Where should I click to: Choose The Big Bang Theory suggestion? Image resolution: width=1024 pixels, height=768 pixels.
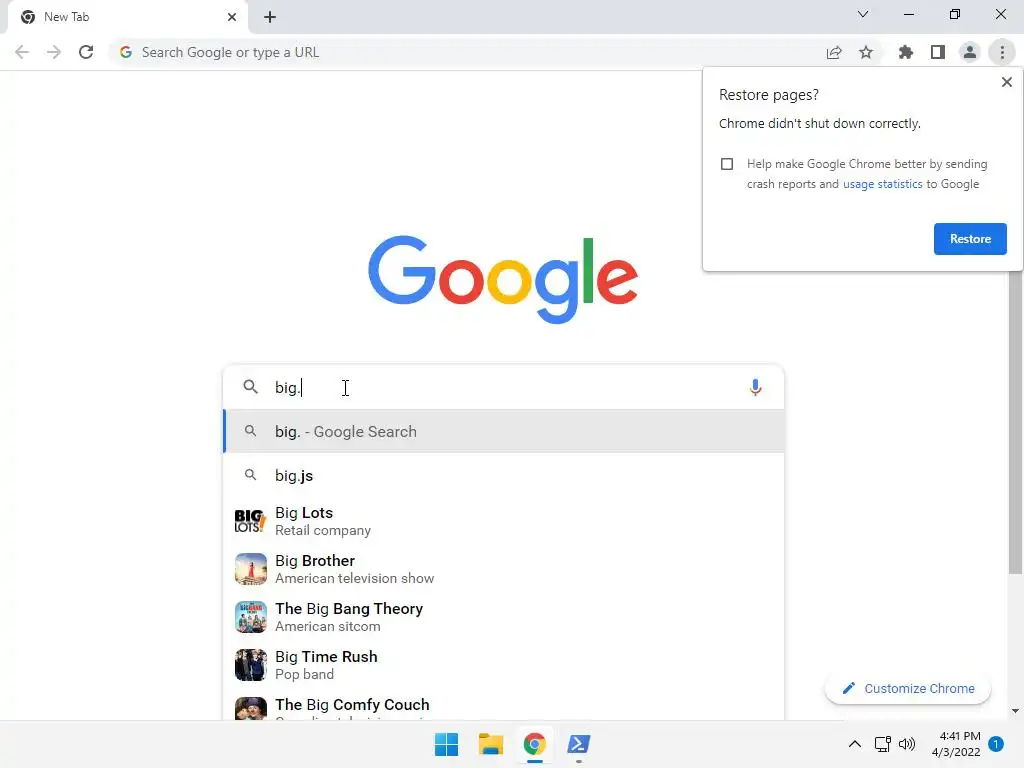pos(504,617)
